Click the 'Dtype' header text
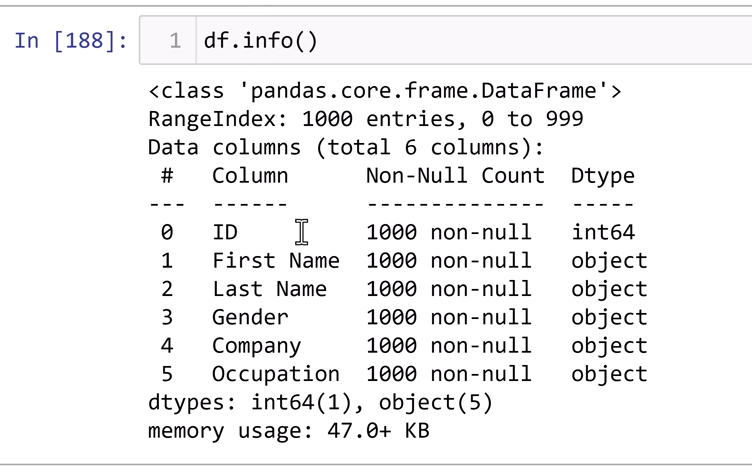The image size is (752, 473). 603,176
